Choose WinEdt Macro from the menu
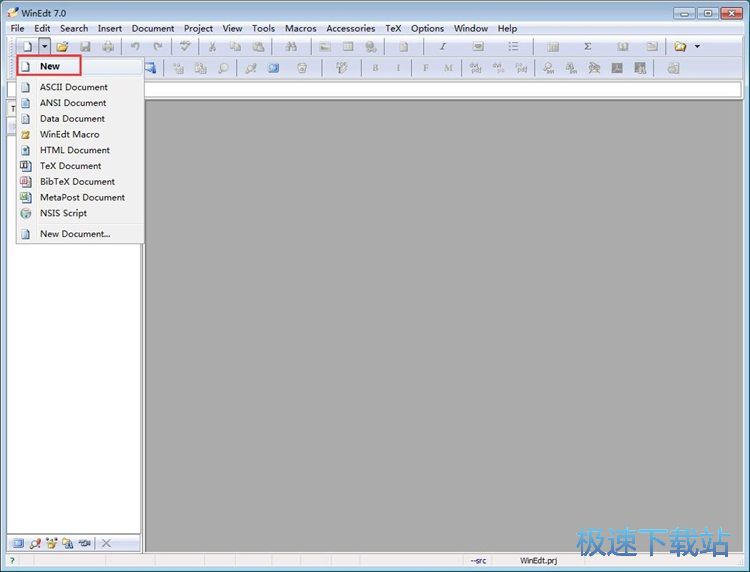Image resolution: width=750 pixels, height=572 pixels. 80,134
